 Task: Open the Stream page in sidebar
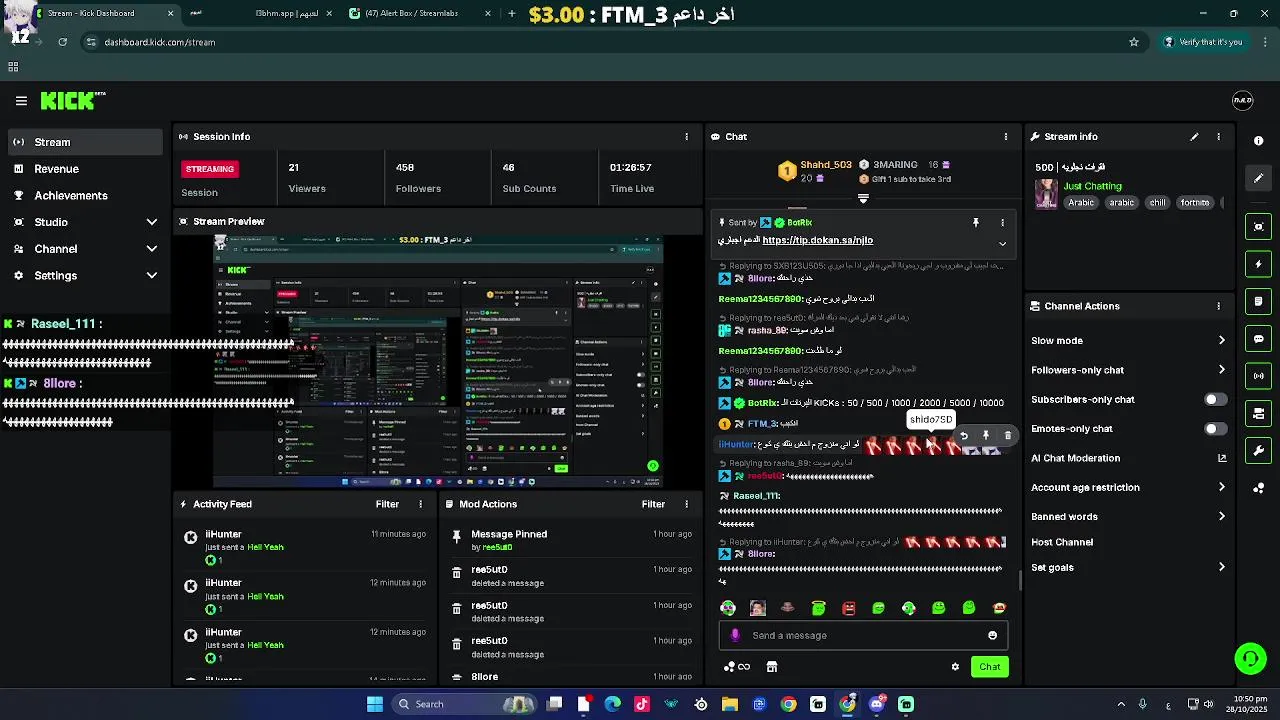[84, 142]
